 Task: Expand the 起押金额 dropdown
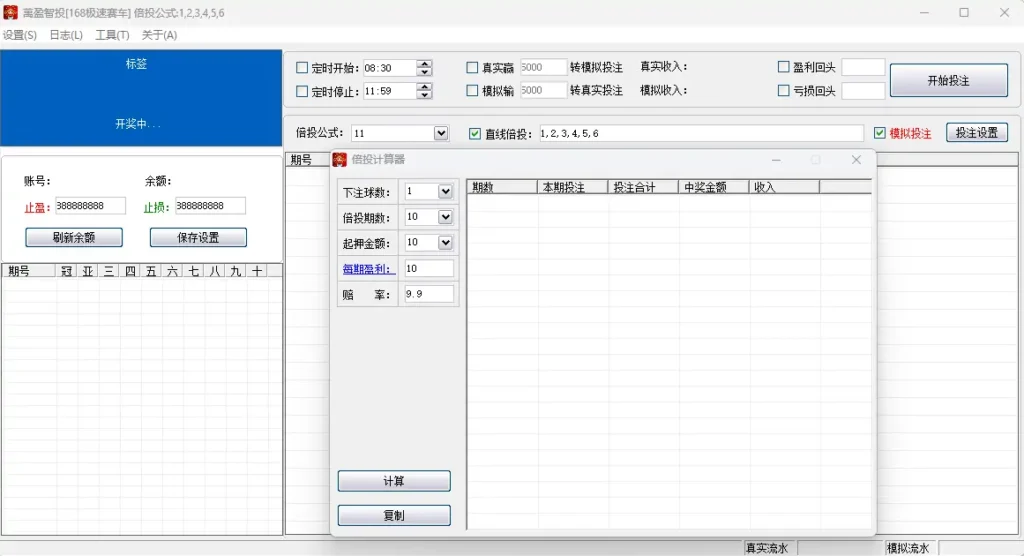445,242
